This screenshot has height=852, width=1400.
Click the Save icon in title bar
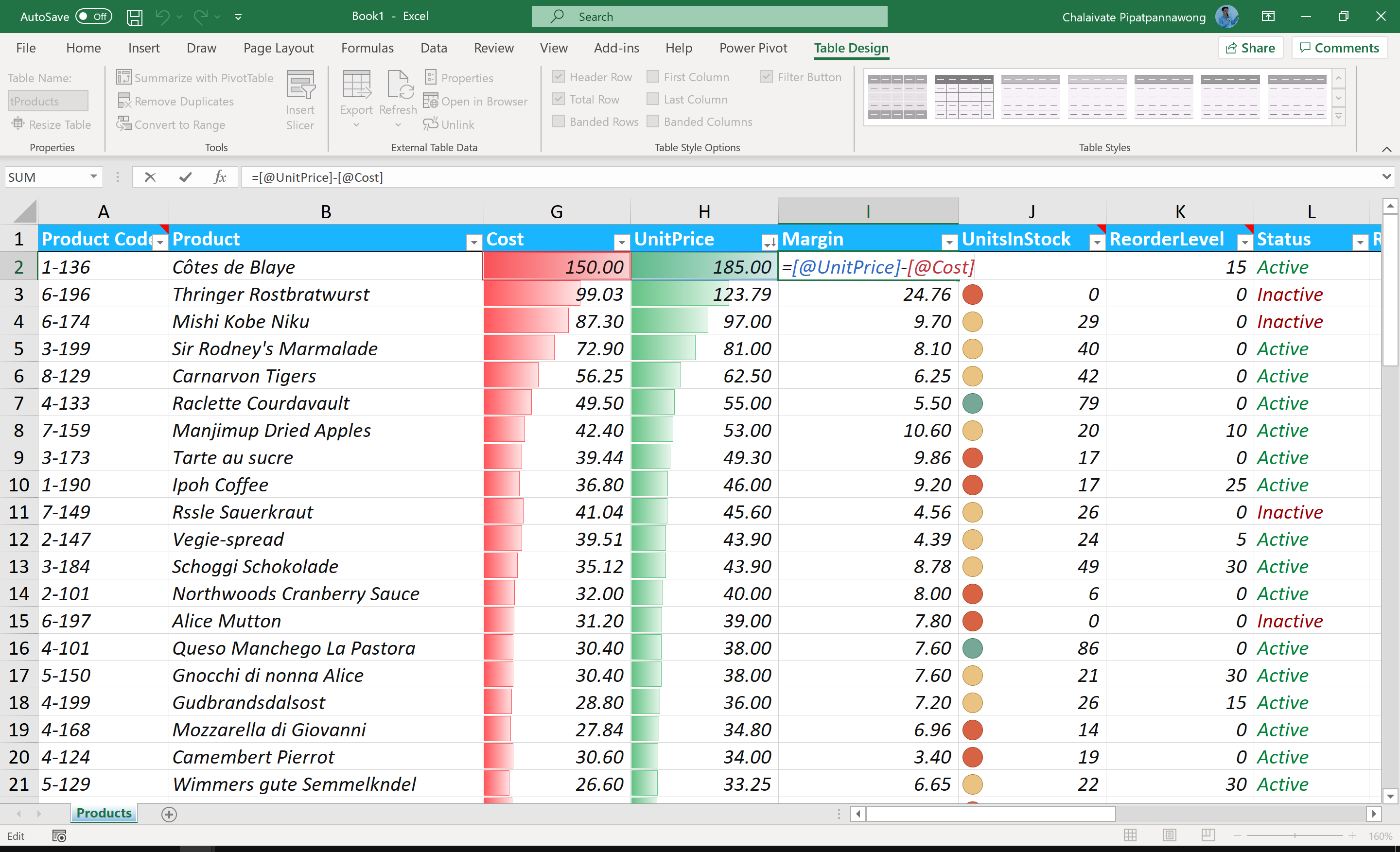click(x=134, y=17)
